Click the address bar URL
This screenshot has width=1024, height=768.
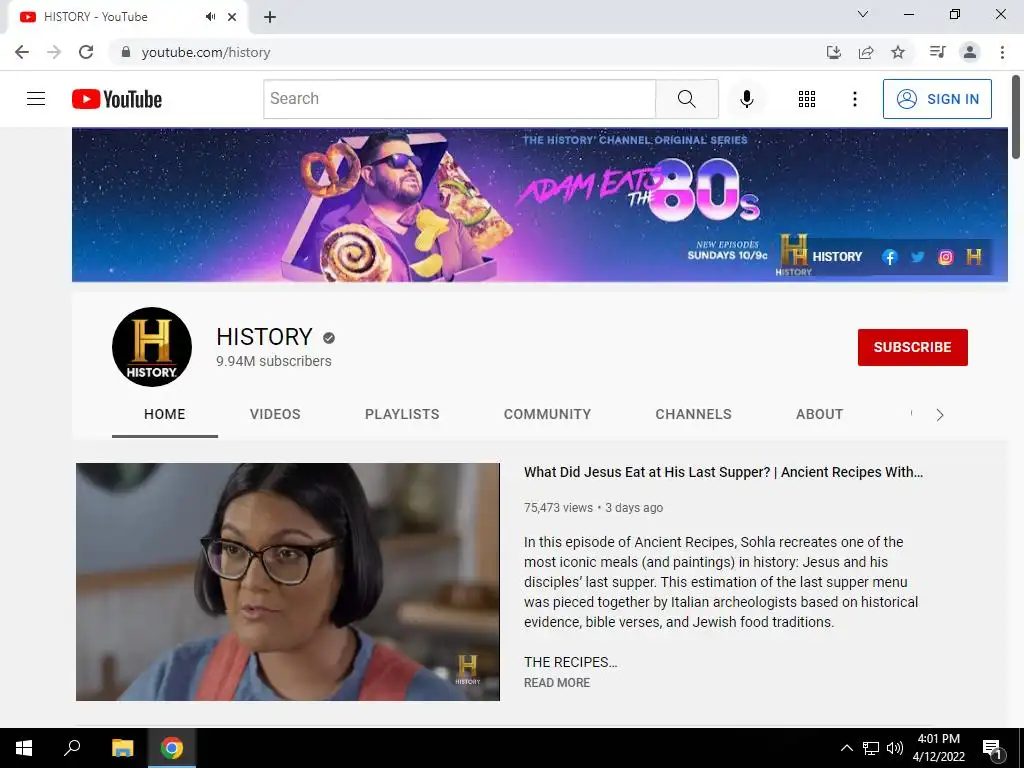tap(206, 52)
